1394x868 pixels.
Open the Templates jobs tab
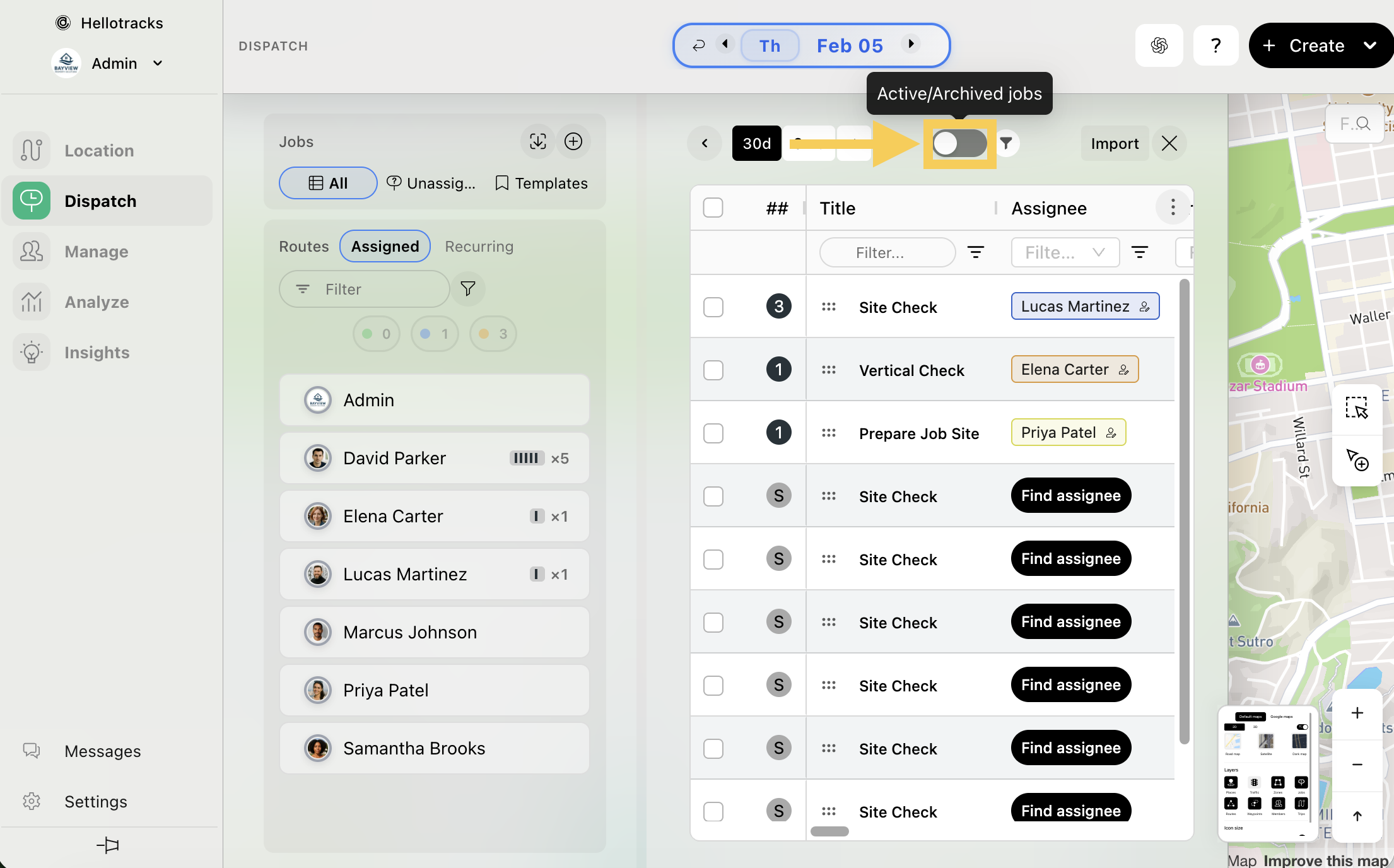click(x=541, y=183)
